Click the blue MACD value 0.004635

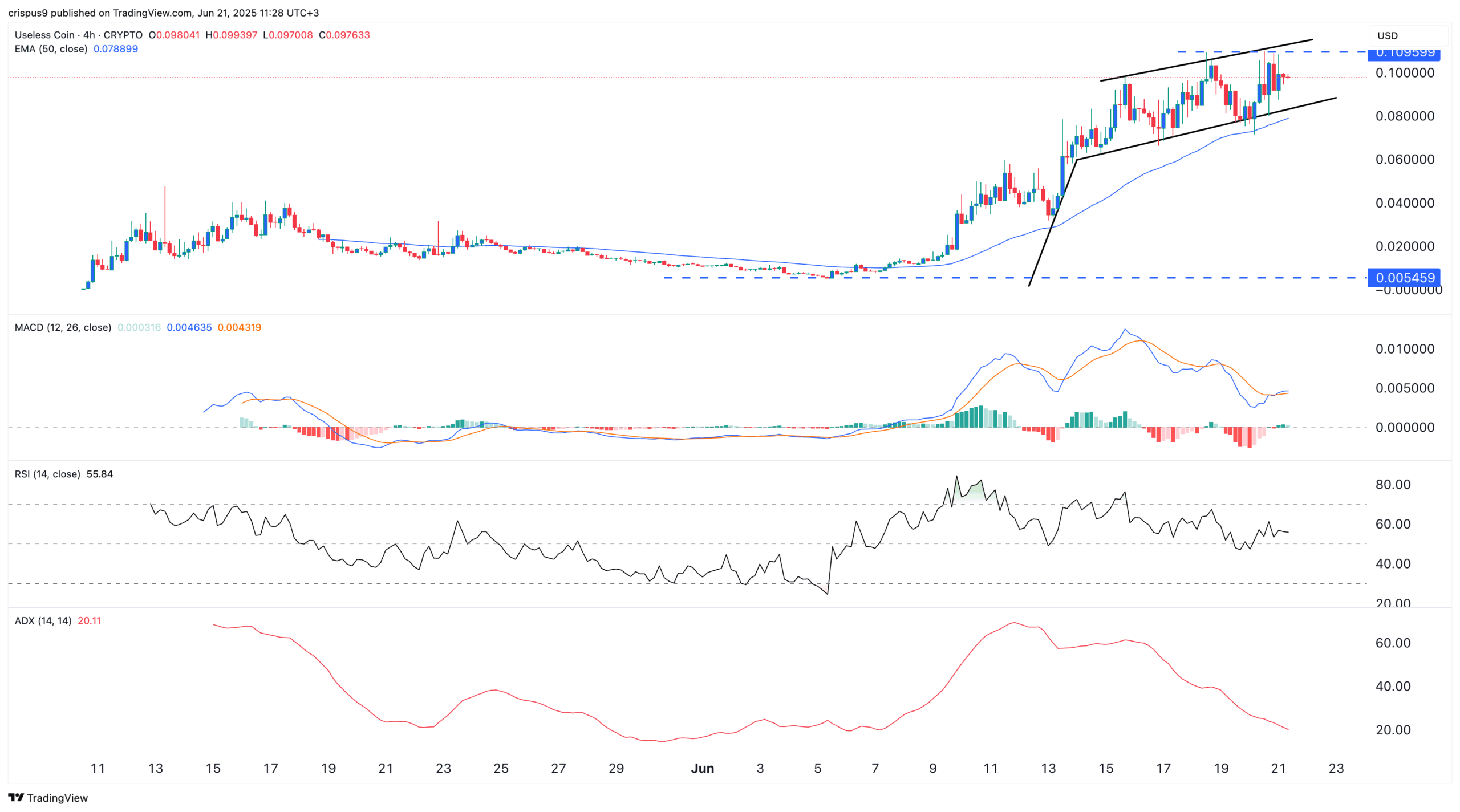189,327
